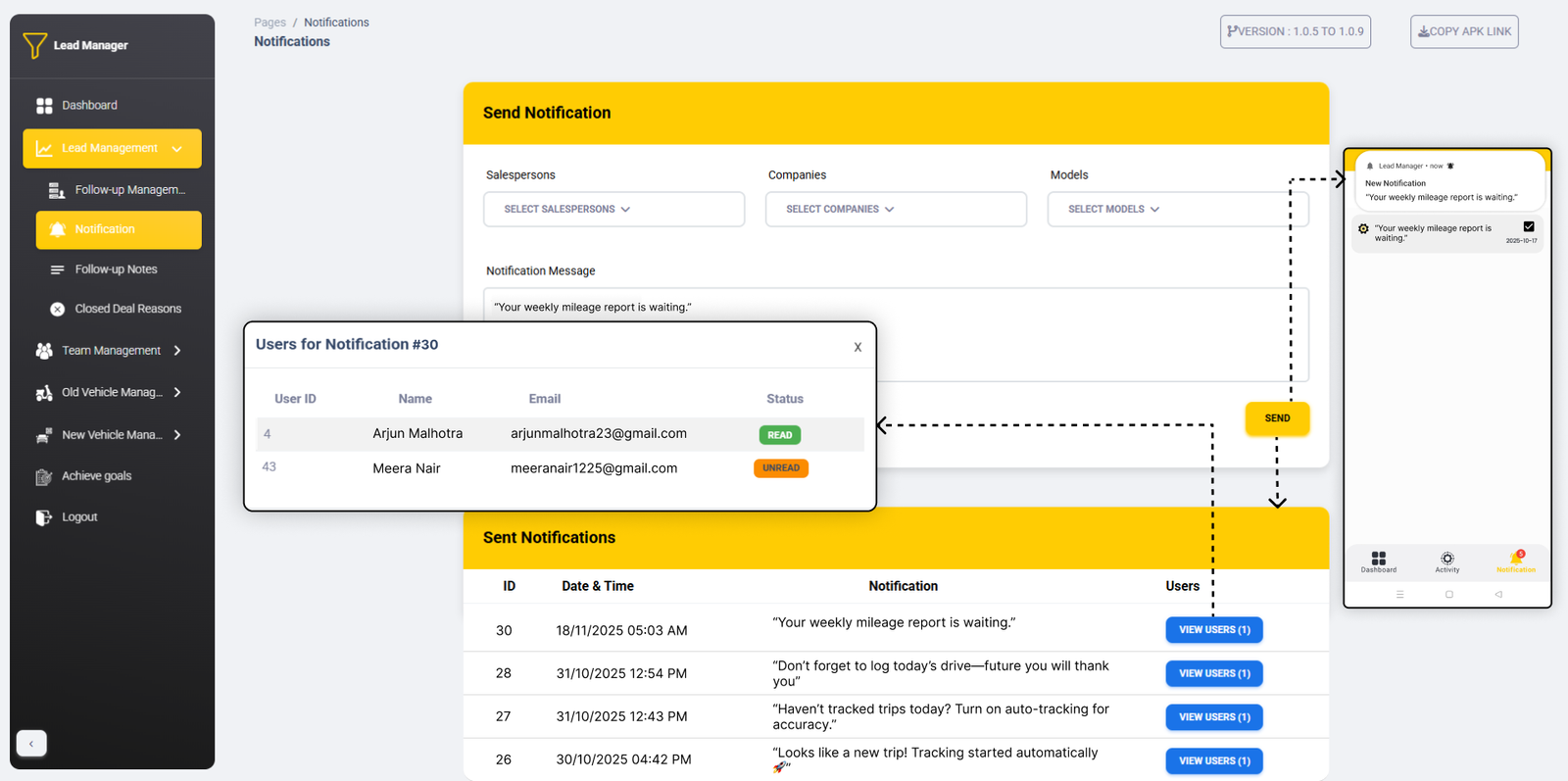Viewport: 1568px width, 781px height.
Task: Open Dashboard from the sidebar grid icon
Action: [x=44, y=106]
